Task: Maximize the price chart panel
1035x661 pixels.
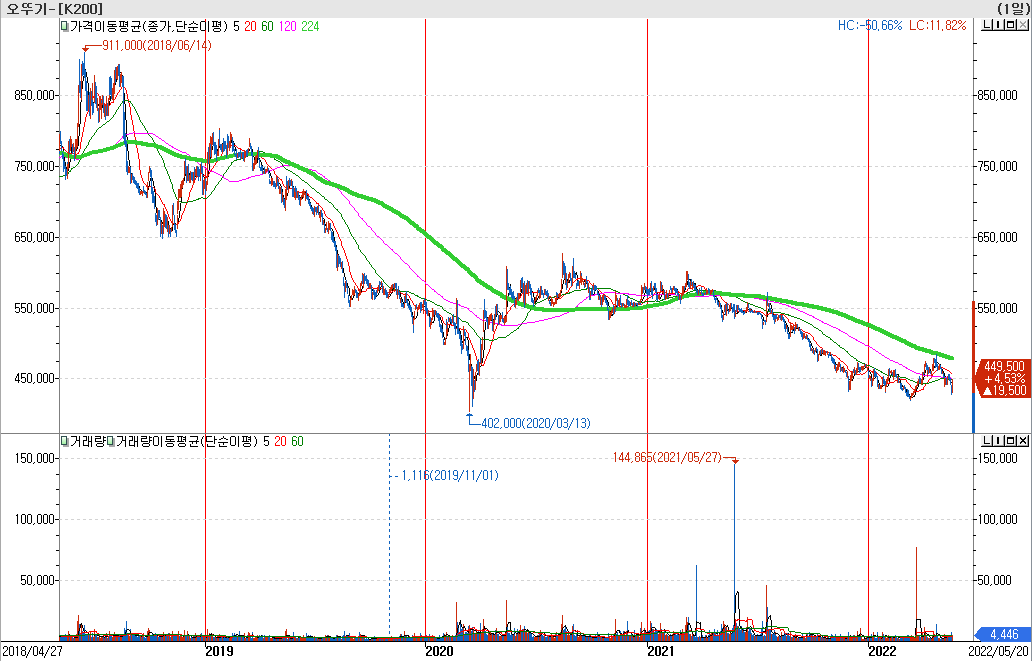Action: pos(1010,26)
